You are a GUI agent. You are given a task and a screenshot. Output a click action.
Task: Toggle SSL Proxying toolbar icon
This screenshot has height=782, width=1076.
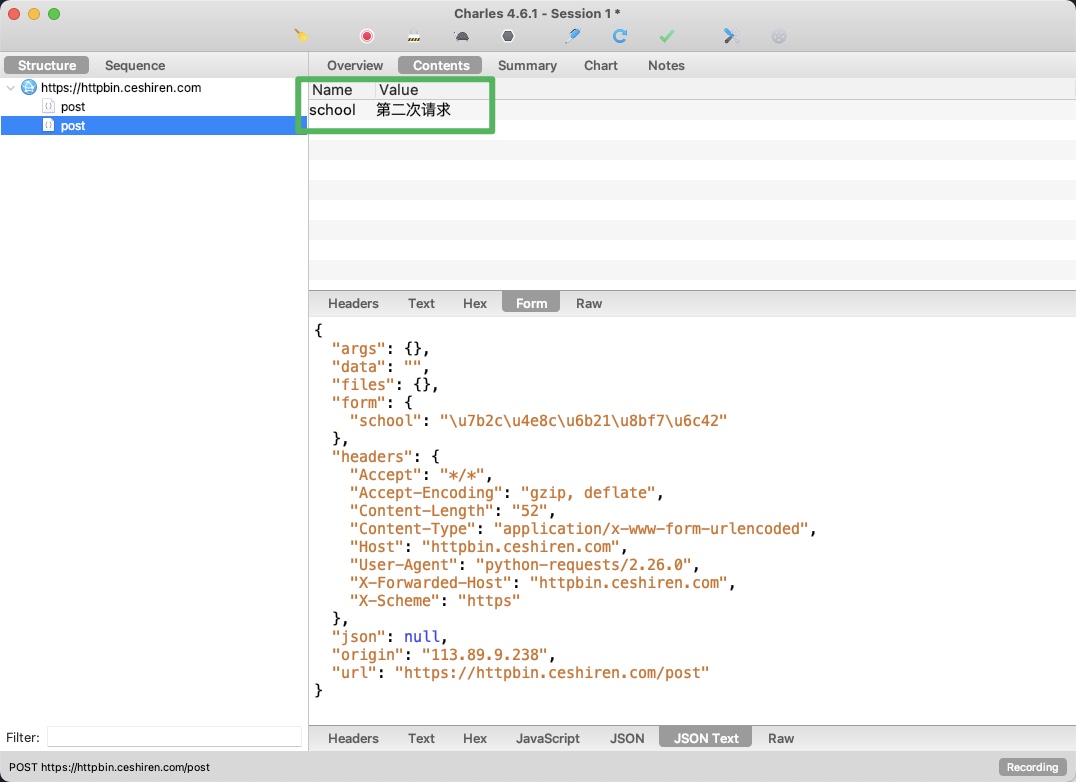414,36
